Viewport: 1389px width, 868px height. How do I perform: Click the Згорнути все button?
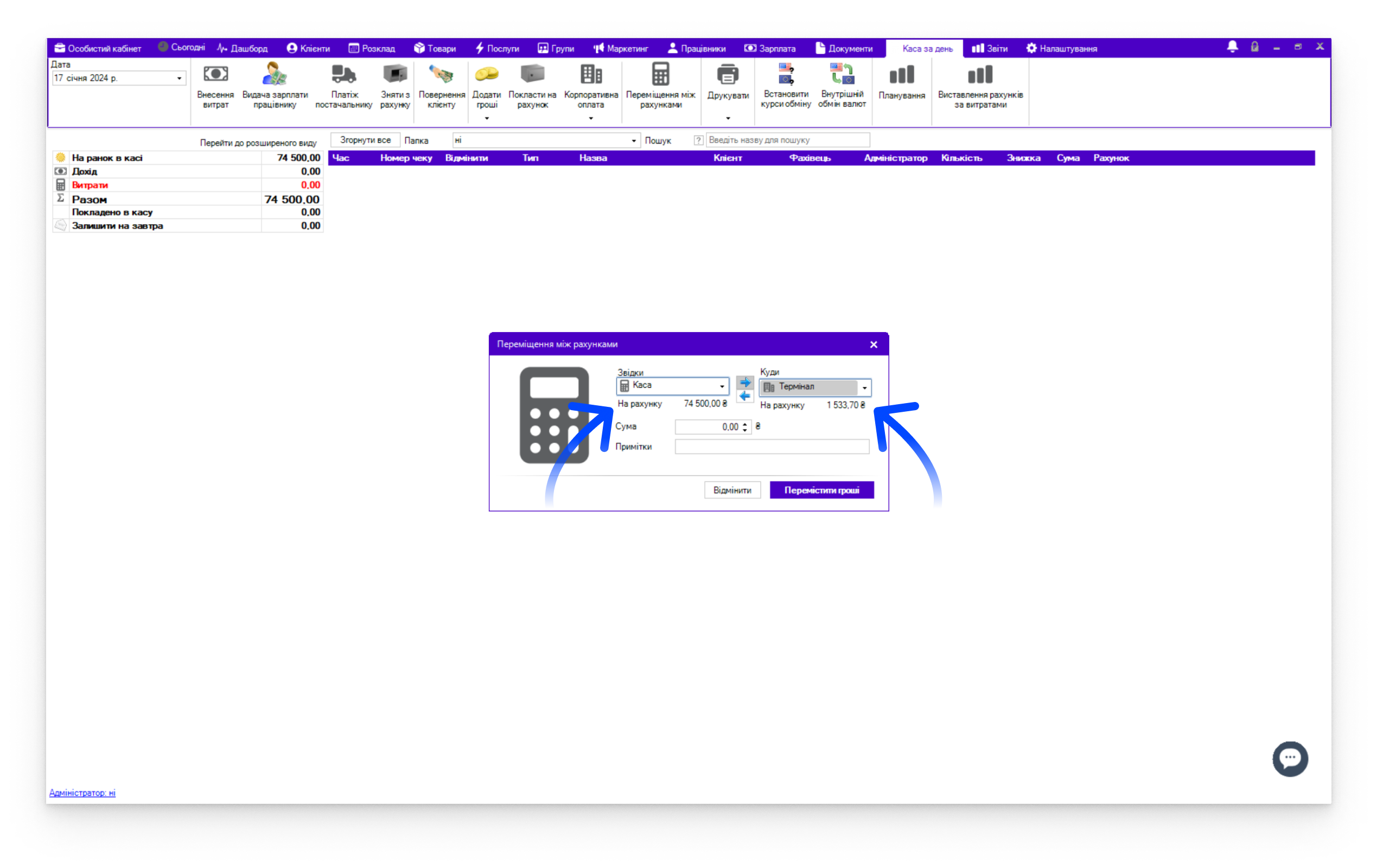coord(365,140)
